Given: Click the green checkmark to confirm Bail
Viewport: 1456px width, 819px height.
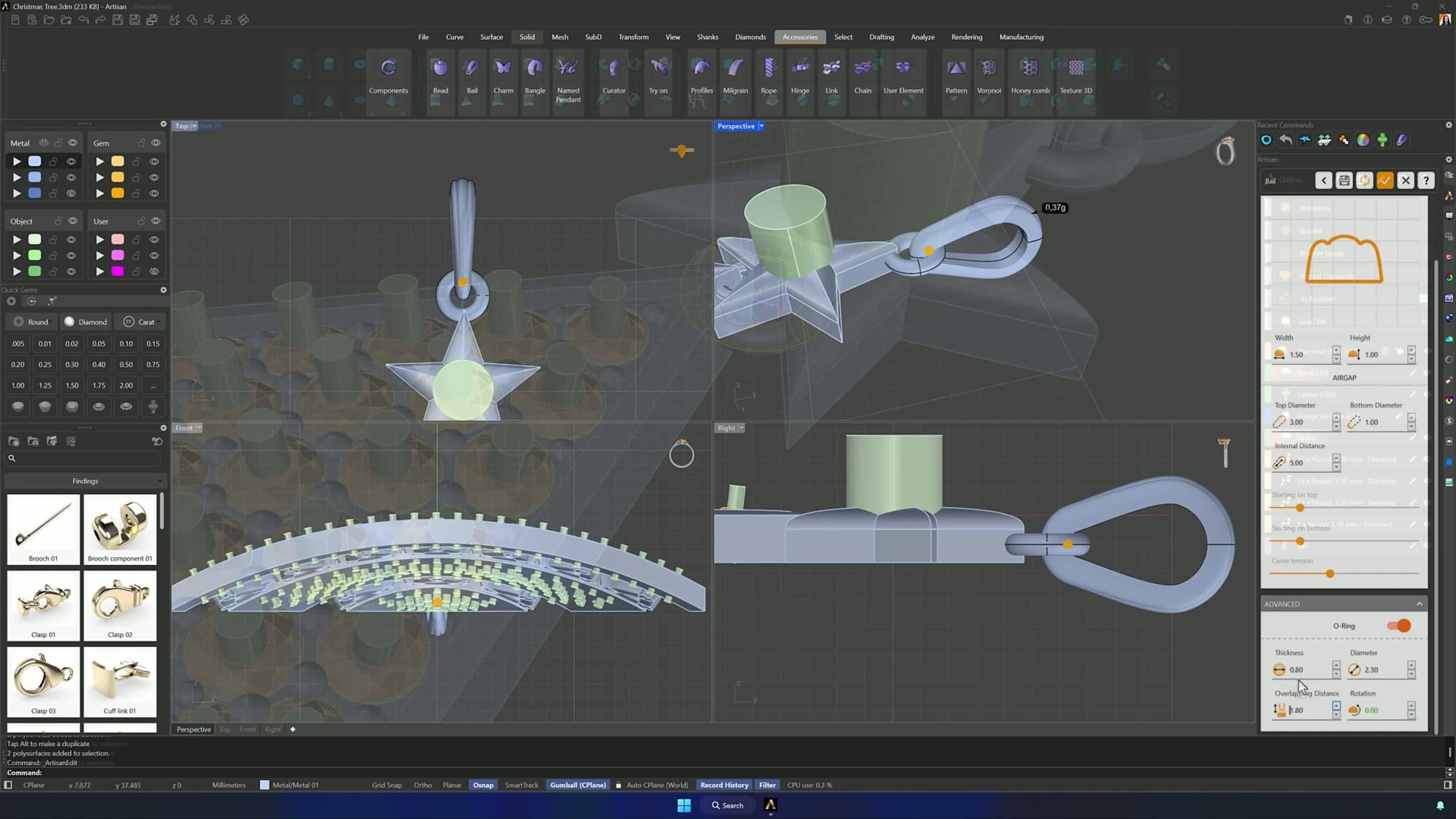Looking at the screenshot, I should (x=1385, y=181).
